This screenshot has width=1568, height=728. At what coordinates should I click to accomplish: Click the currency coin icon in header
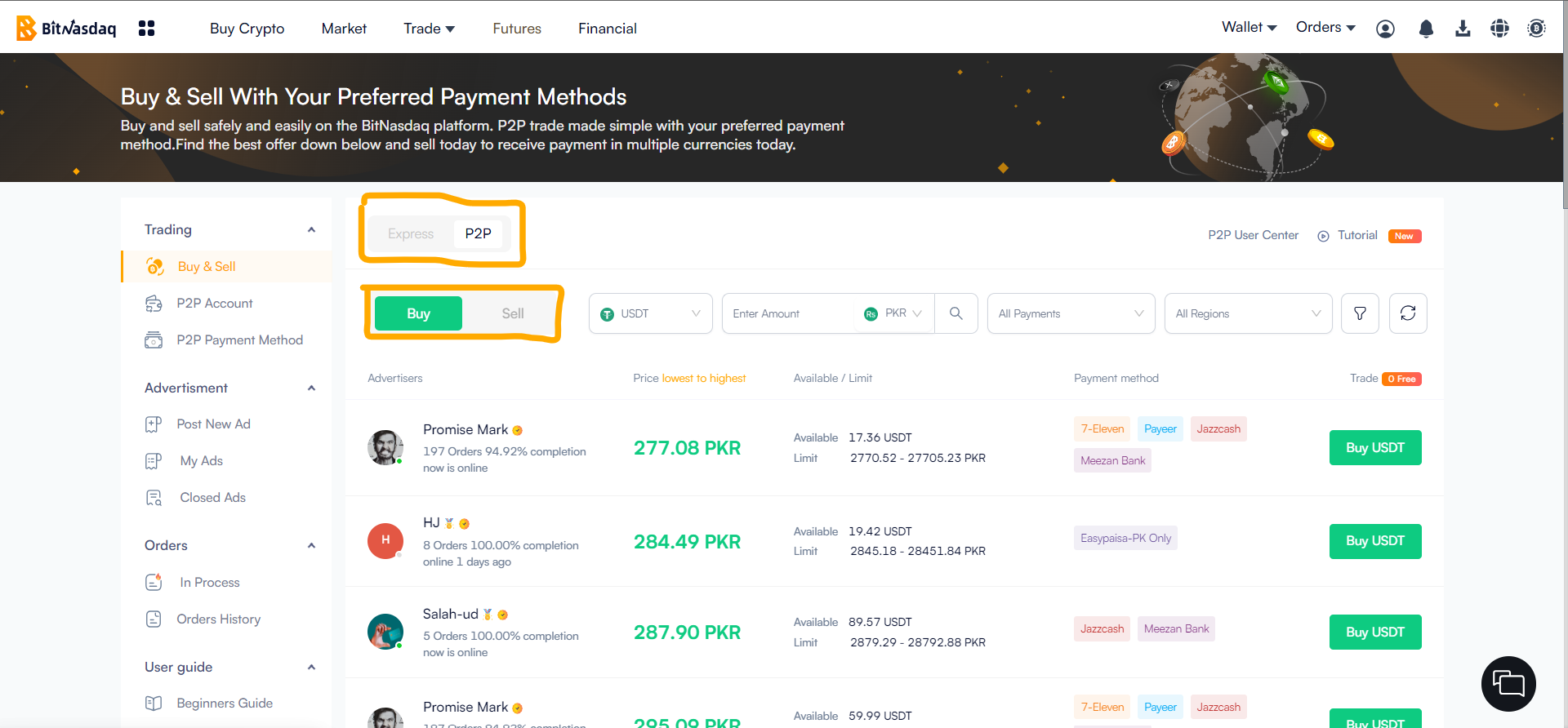pyautogui.click(x=1536, y=29)
